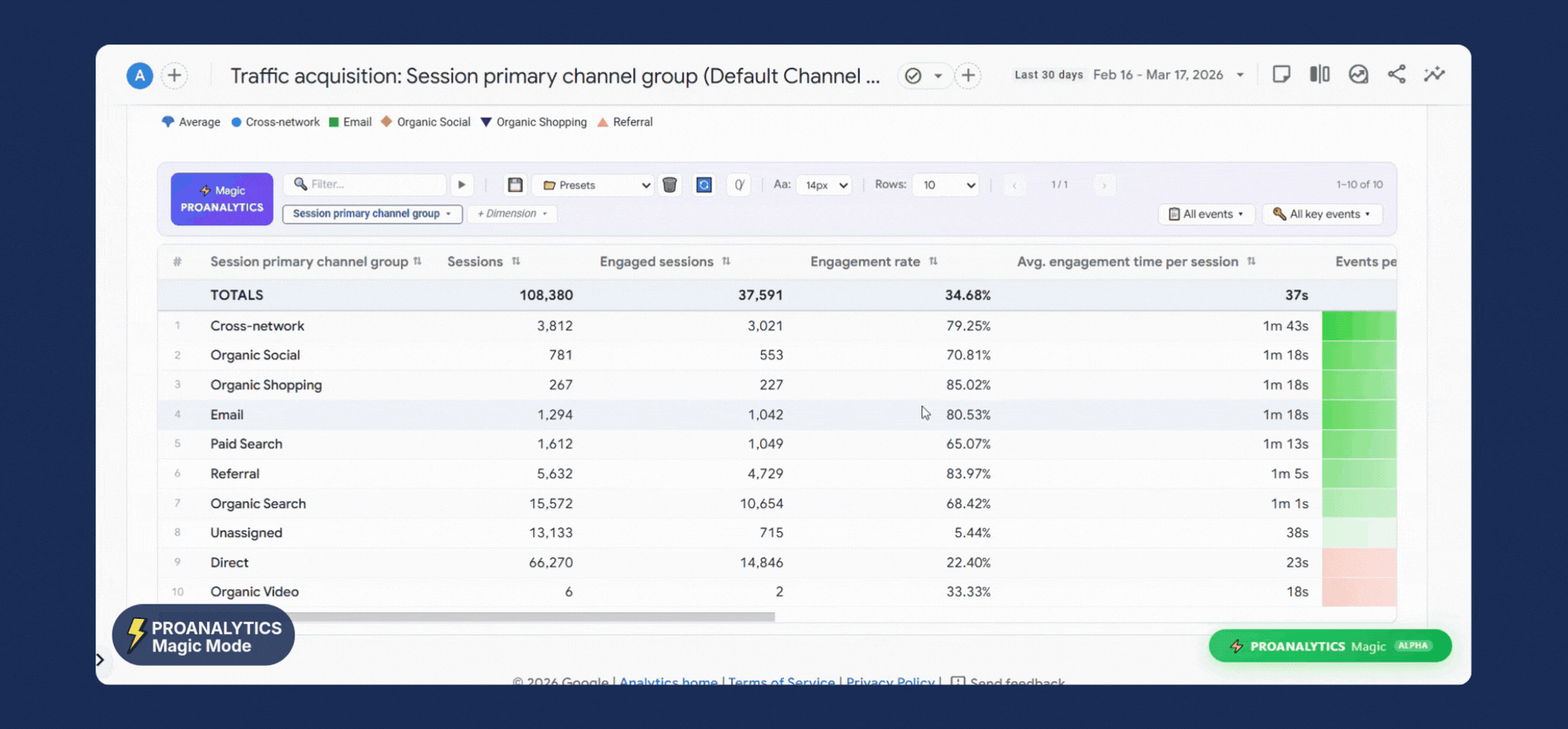Toggle the Average series in the chart legend
The image size is (1568, 729).
(x=191, y=122)
